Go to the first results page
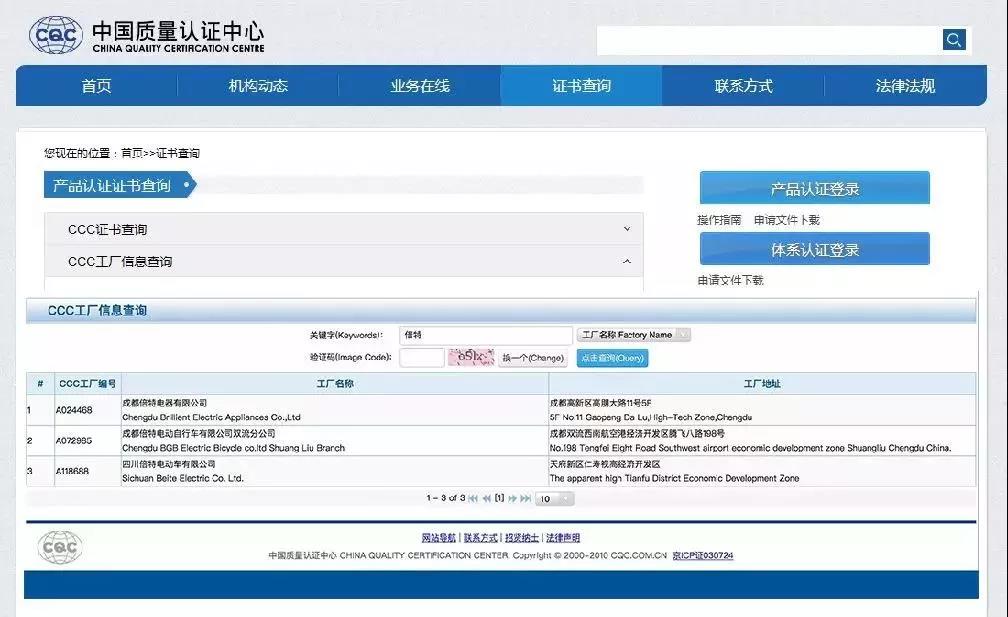1008x617 pixels. pyautogui.click(x=473, y=498)
